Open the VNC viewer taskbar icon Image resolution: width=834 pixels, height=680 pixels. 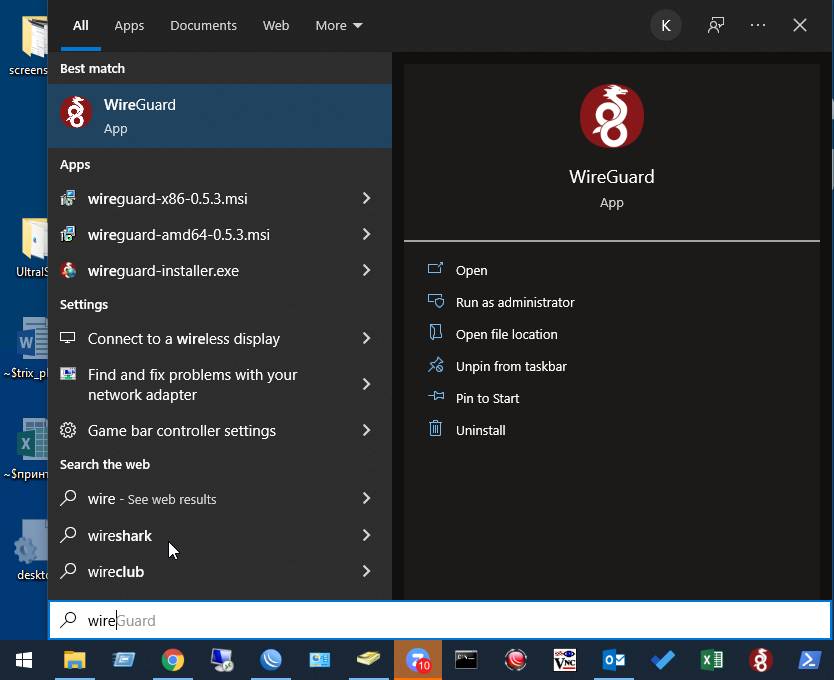pyautogui.click(x=564, y=660)
